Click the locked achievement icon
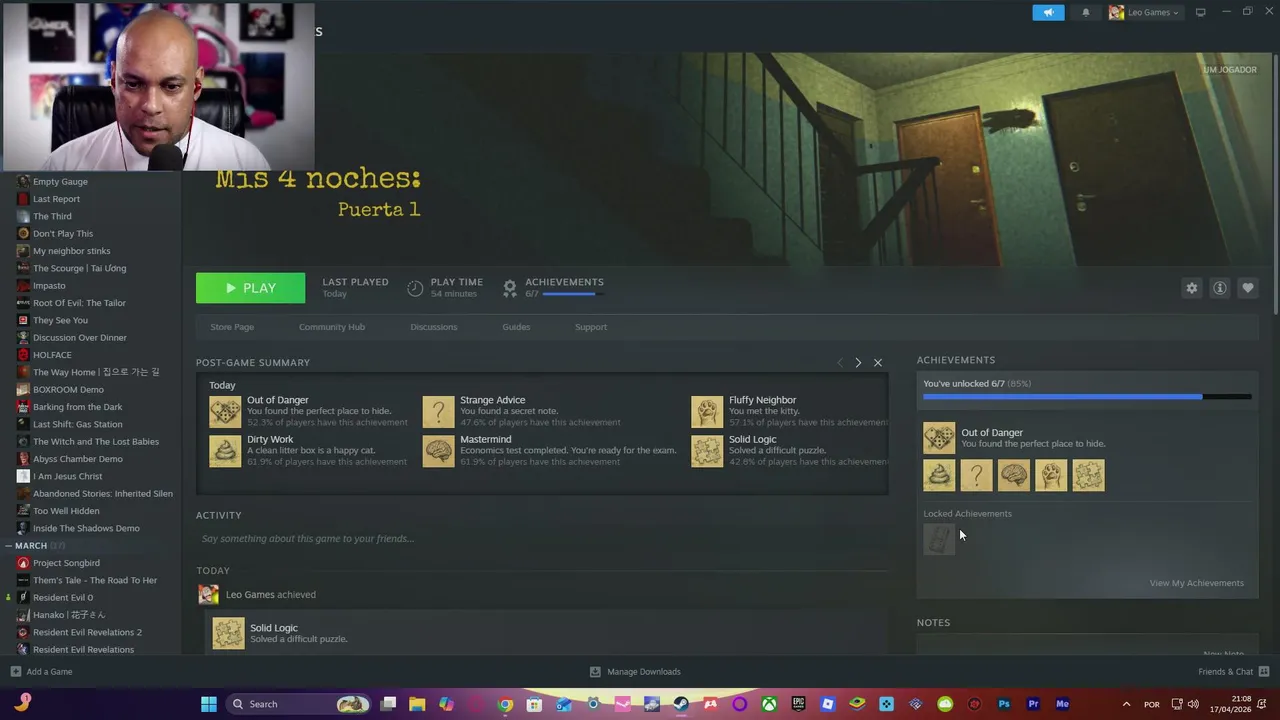 (x=939, y=539)
